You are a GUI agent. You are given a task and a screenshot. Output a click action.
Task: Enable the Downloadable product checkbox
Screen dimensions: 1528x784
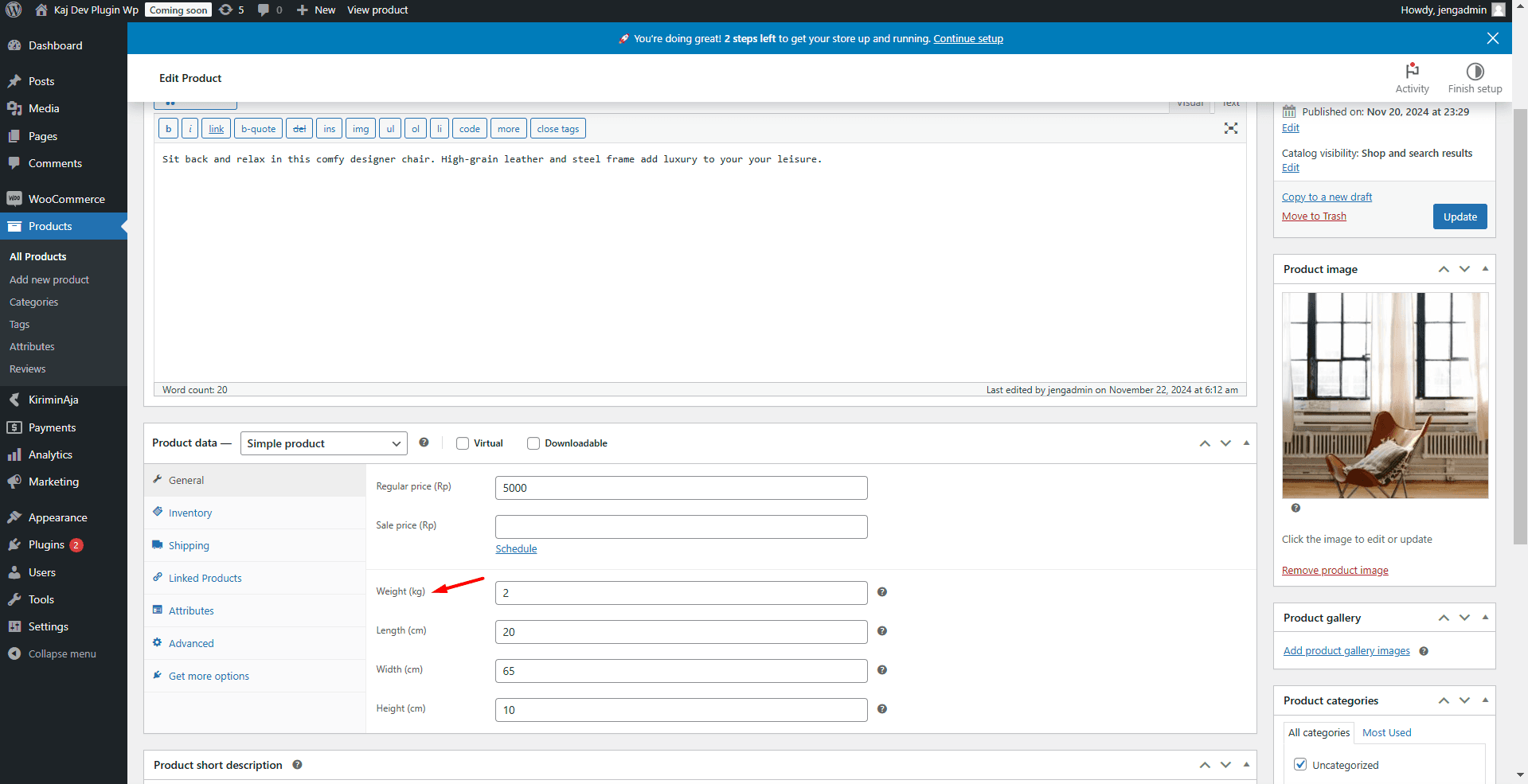(x=533, y=443)
